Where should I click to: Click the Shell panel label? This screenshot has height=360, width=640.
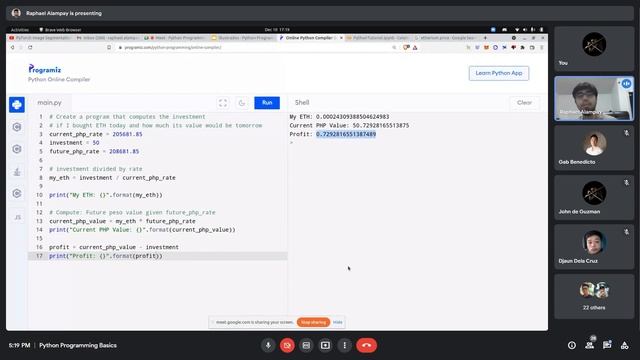point(302,102)
